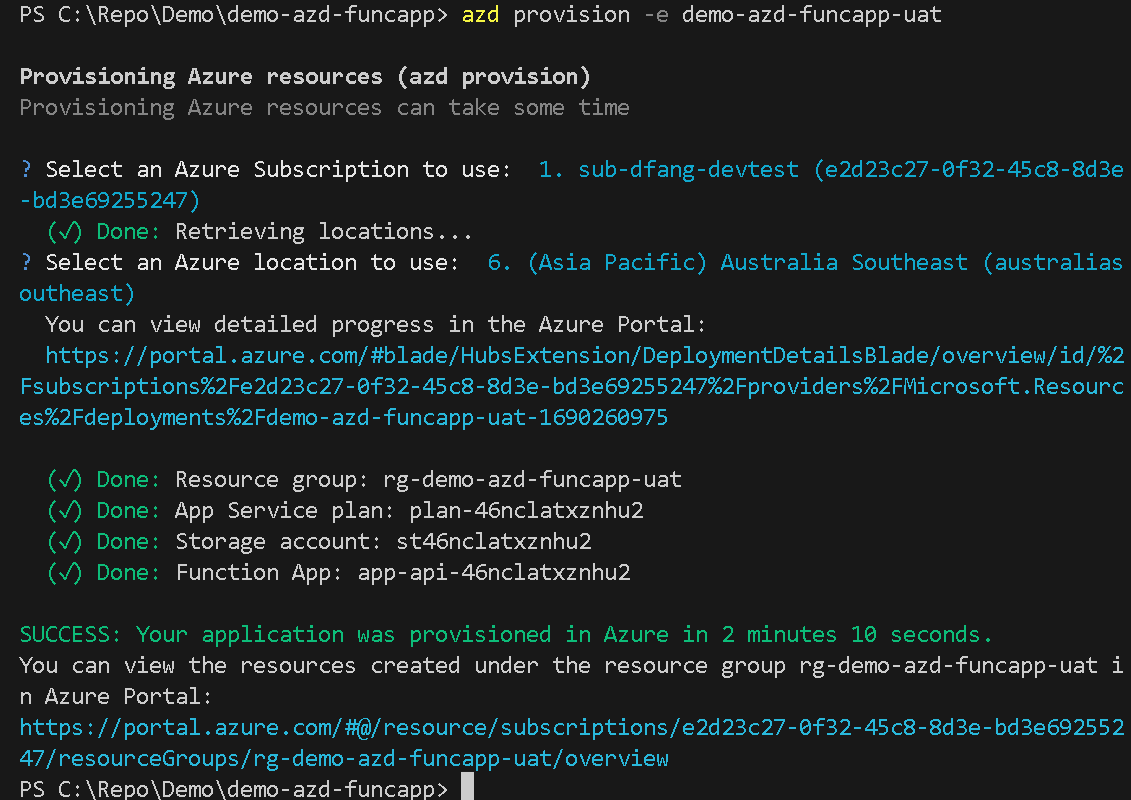Click the checkmark beside Resource group Done
The image size is (1131, 800).
(65, 480)
